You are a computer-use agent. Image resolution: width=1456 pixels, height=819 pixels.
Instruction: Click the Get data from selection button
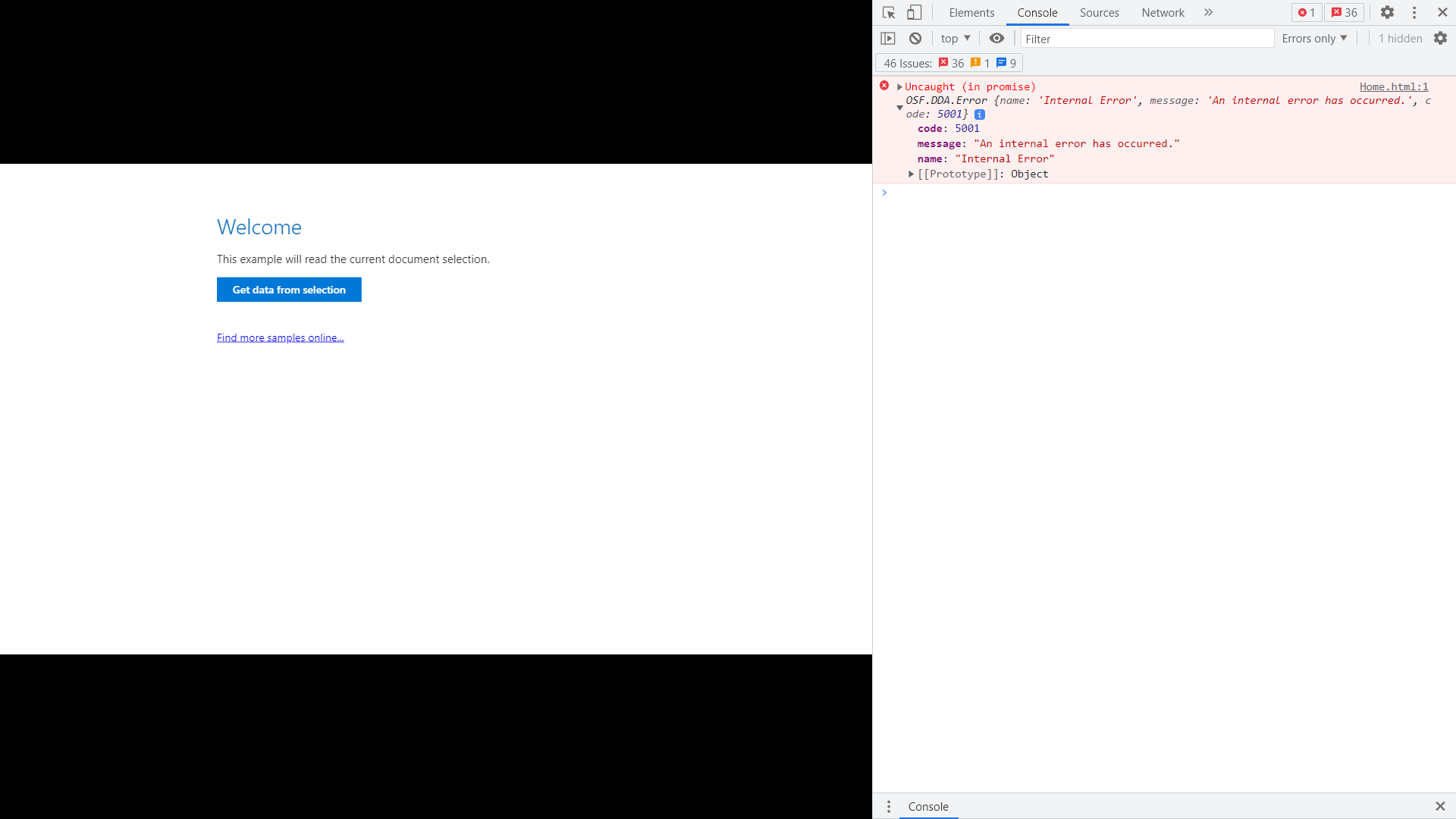[289, 290]
